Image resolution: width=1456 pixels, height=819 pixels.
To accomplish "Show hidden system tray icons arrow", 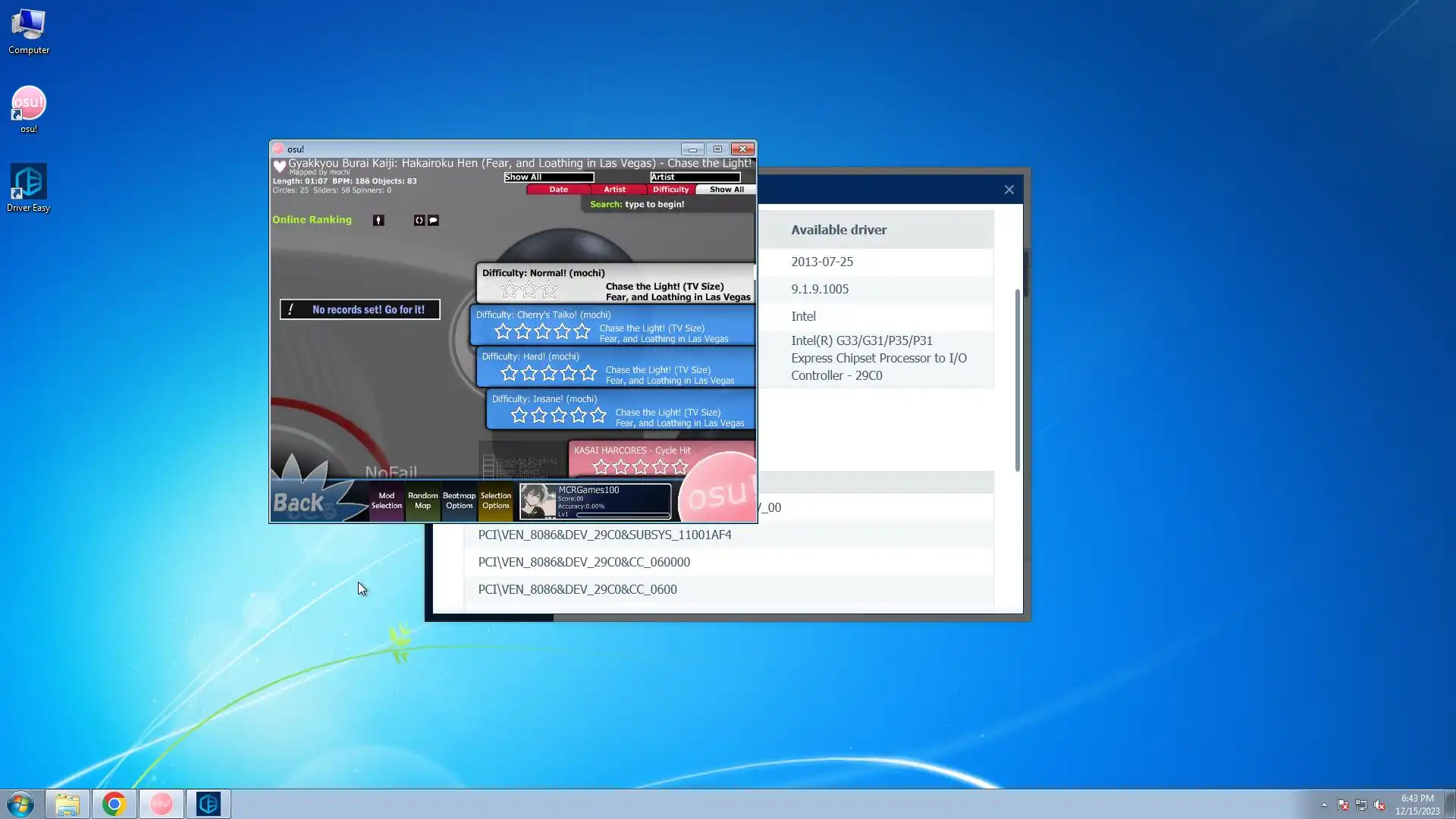I will [x=1324, y=805].
